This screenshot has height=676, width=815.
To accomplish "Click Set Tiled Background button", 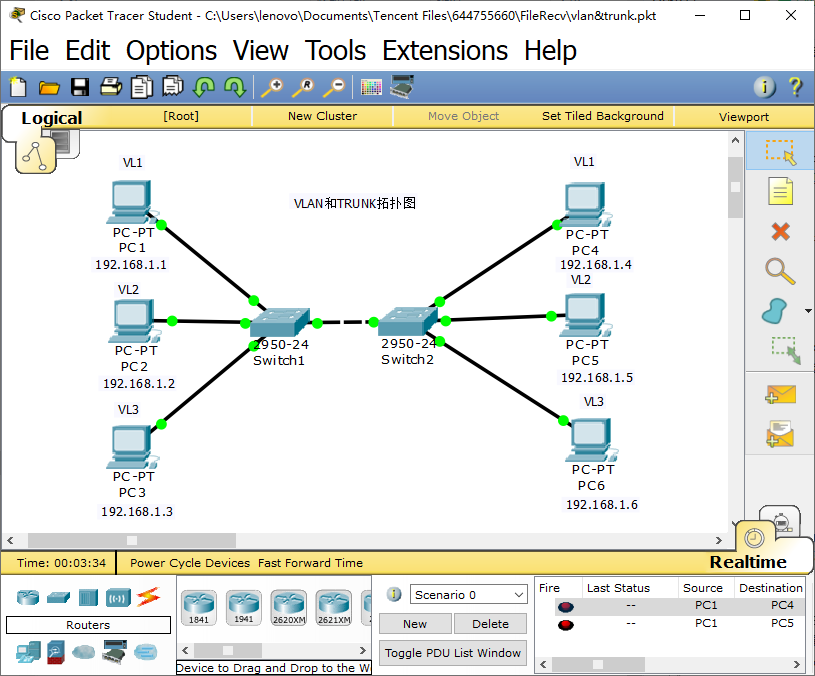I will pos(602,116).
